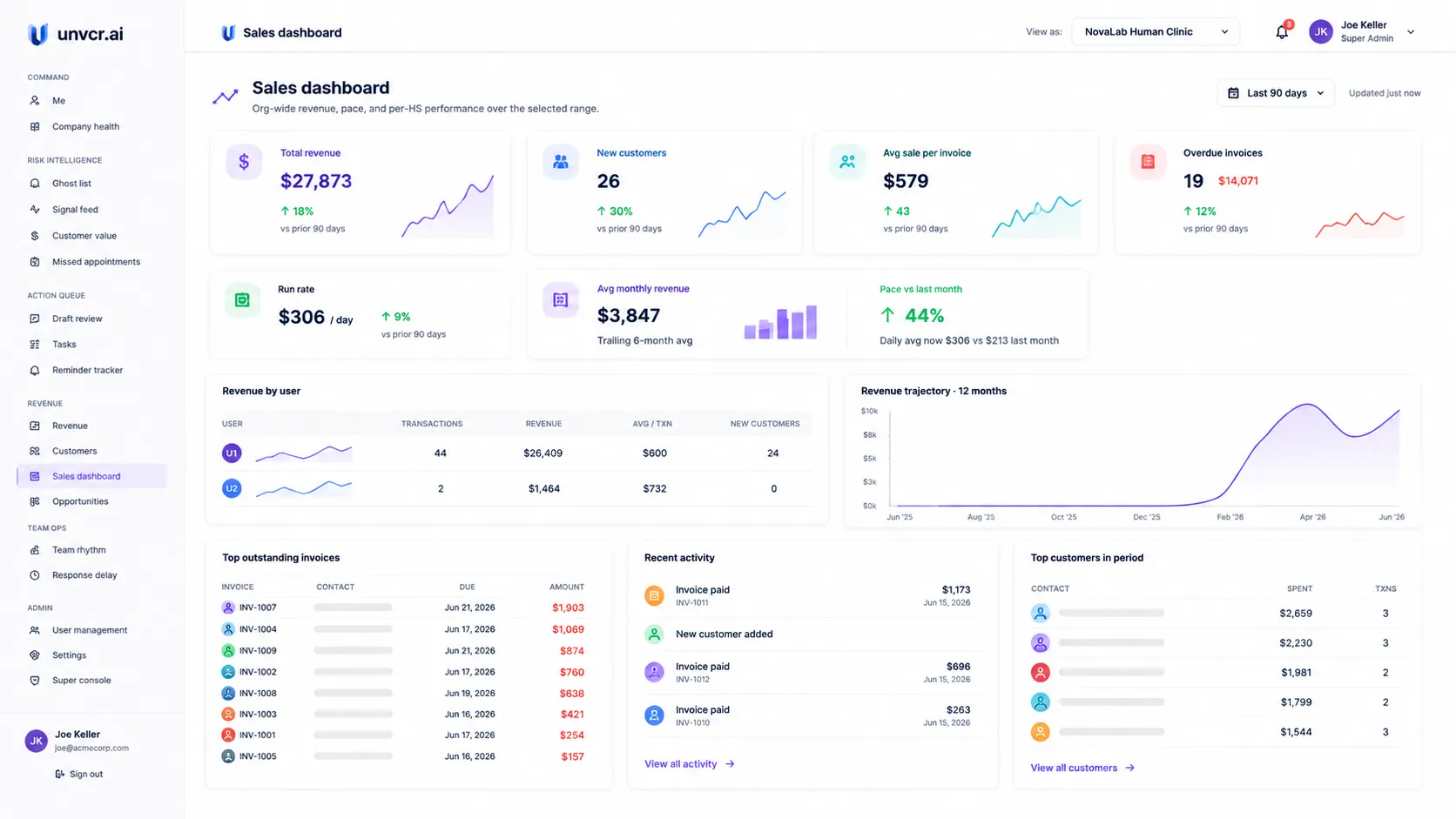
Task: Click the U1 user avatar
Action: point(232,453)
